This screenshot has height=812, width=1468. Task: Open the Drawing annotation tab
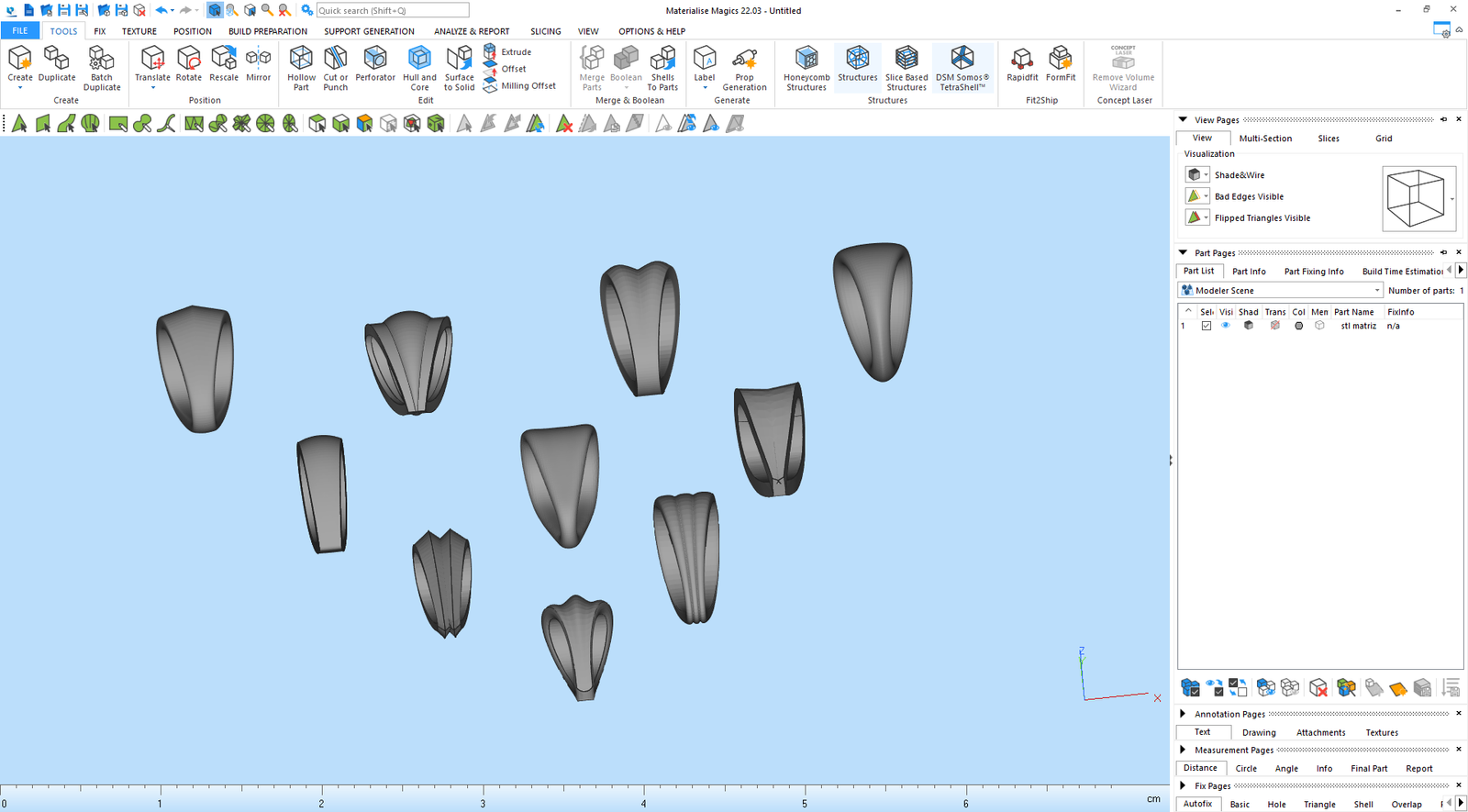click(1259, 733)
